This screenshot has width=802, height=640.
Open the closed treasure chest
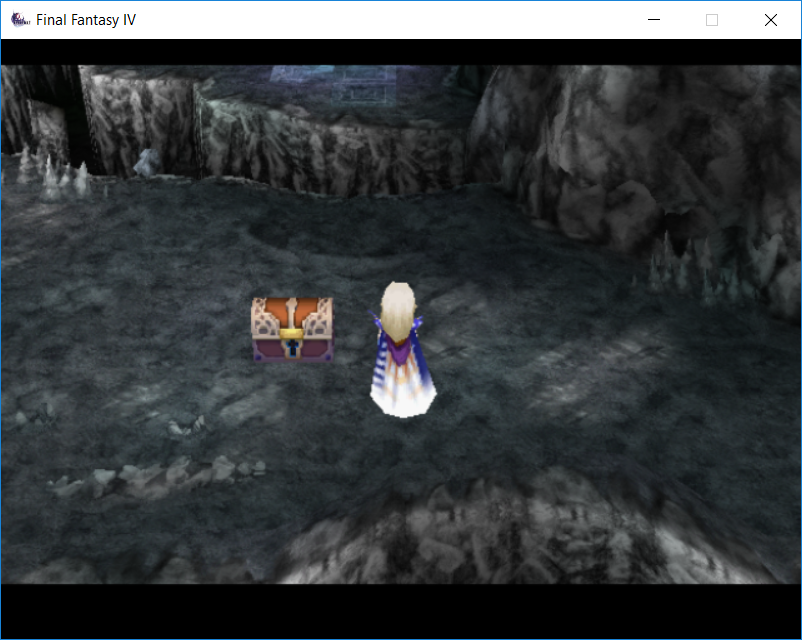tap(292, 329)
